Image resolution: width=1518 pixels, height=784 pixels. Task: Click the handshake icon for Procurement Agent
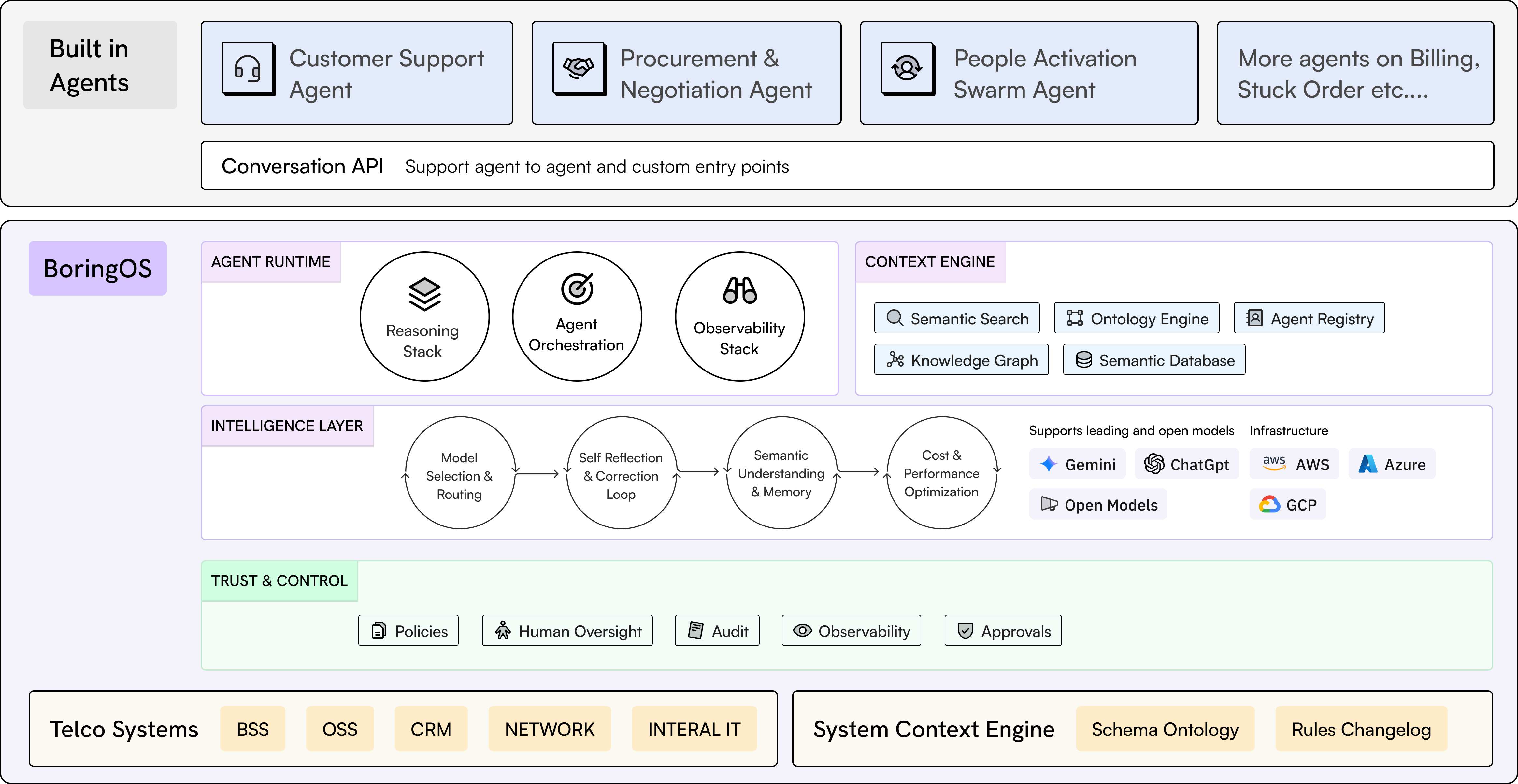[x=579, y=68]
